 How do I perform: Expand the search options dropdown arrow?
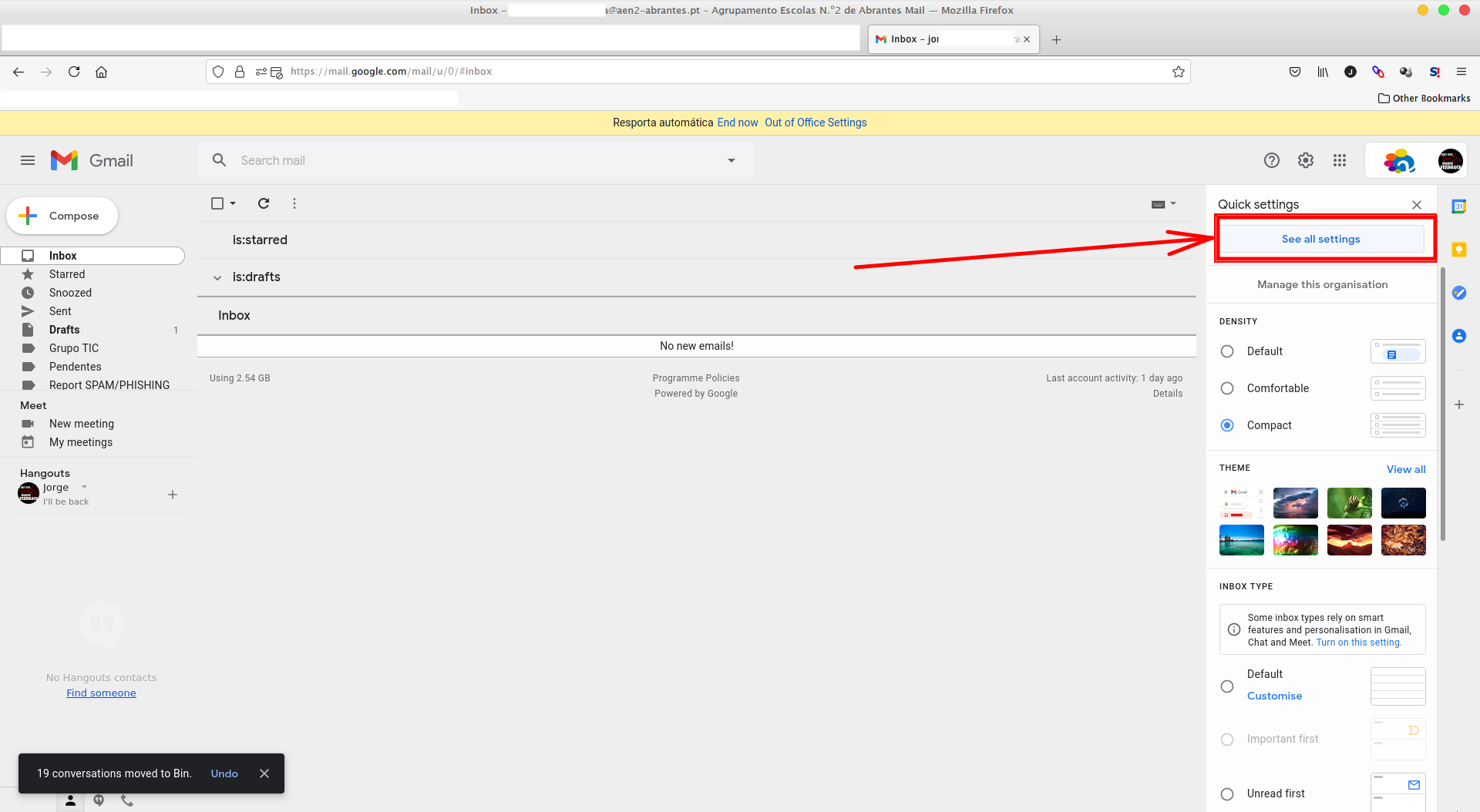pos(731,160)
